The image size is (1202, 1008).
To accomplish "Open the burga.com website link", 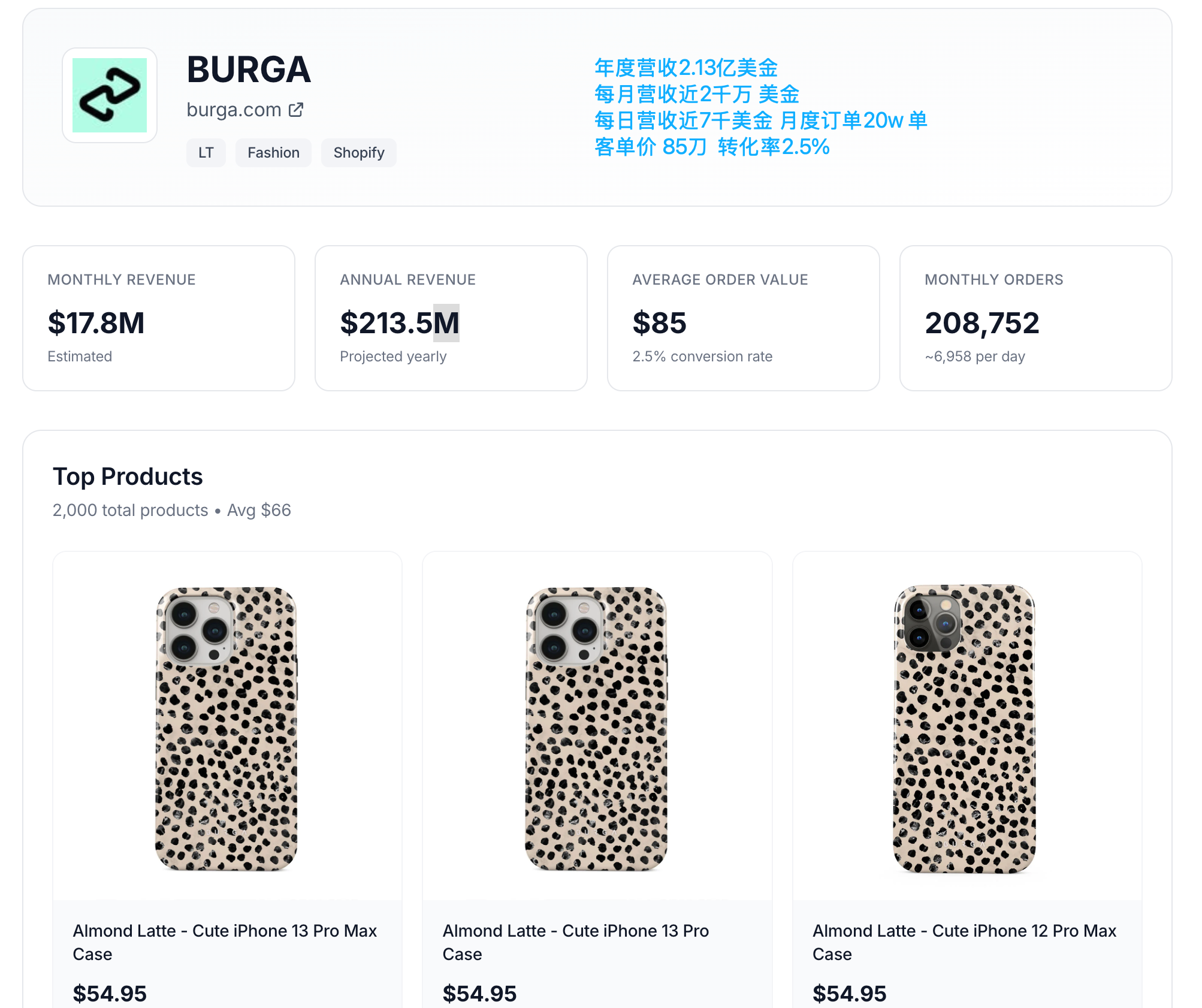I will pyautogui.click(x=234, y=110).
